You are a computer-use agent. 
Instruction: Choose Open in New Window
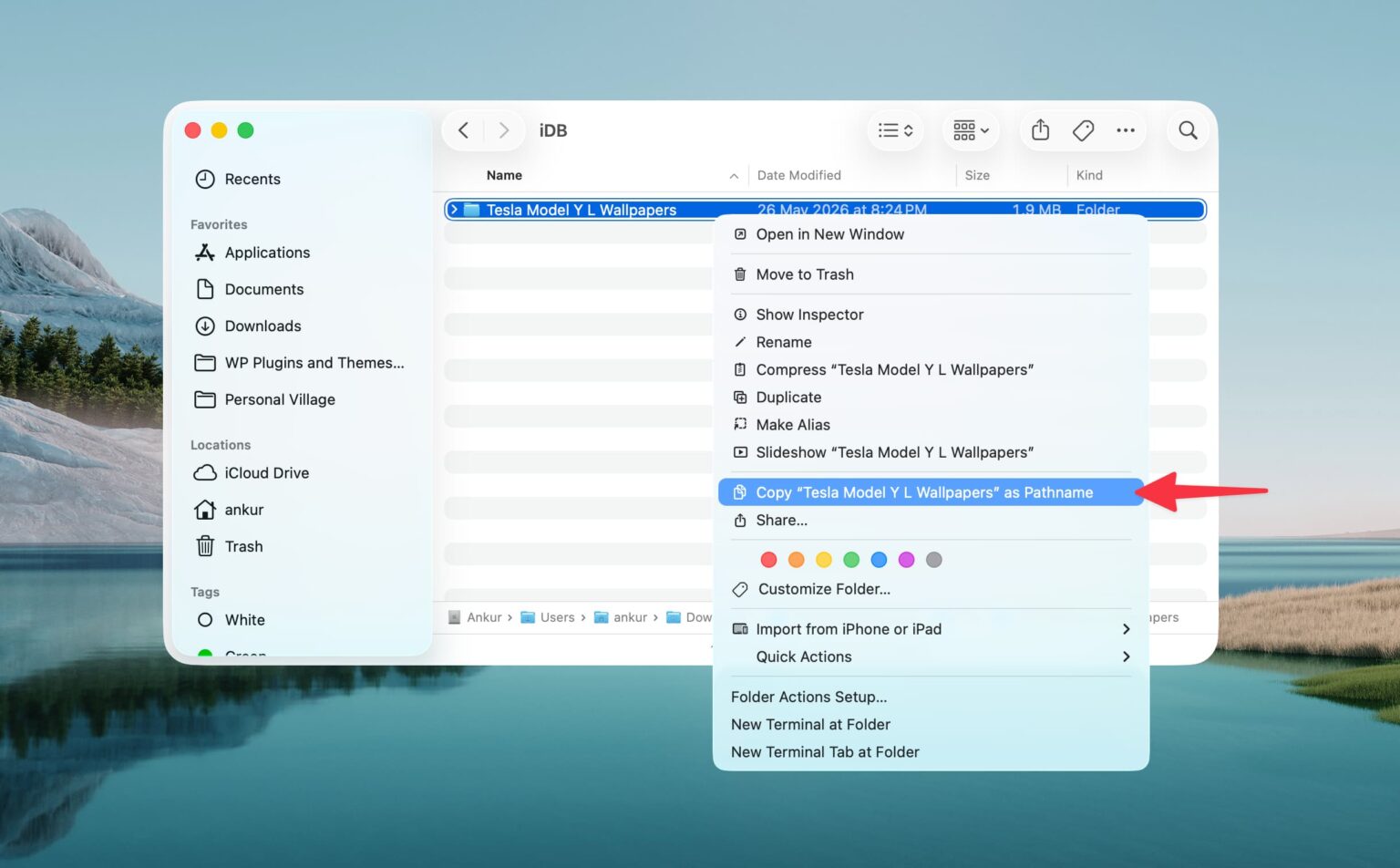(x=930, y=234)
